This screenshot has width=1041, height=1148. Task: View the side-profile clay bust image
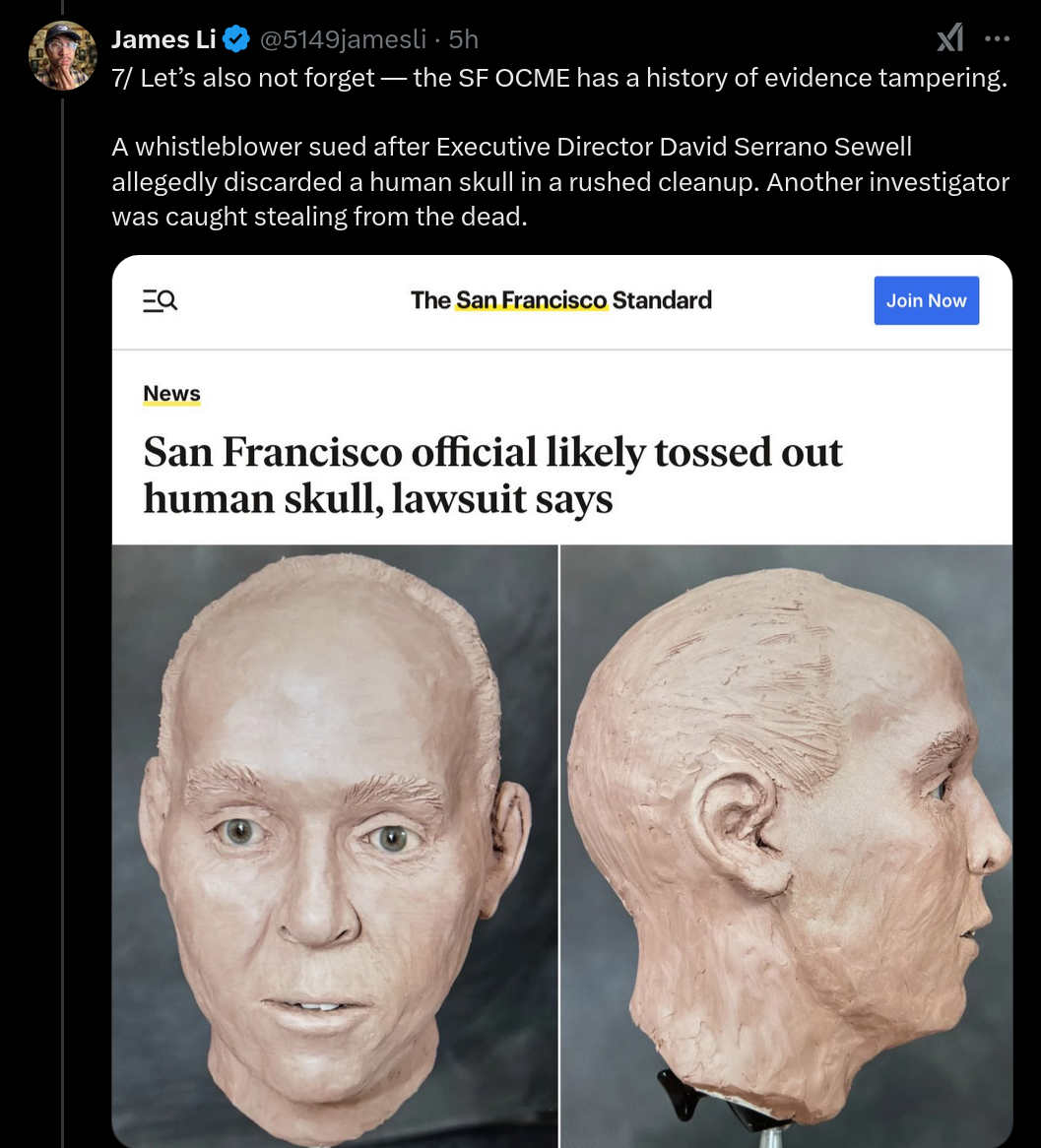point(786,846)
